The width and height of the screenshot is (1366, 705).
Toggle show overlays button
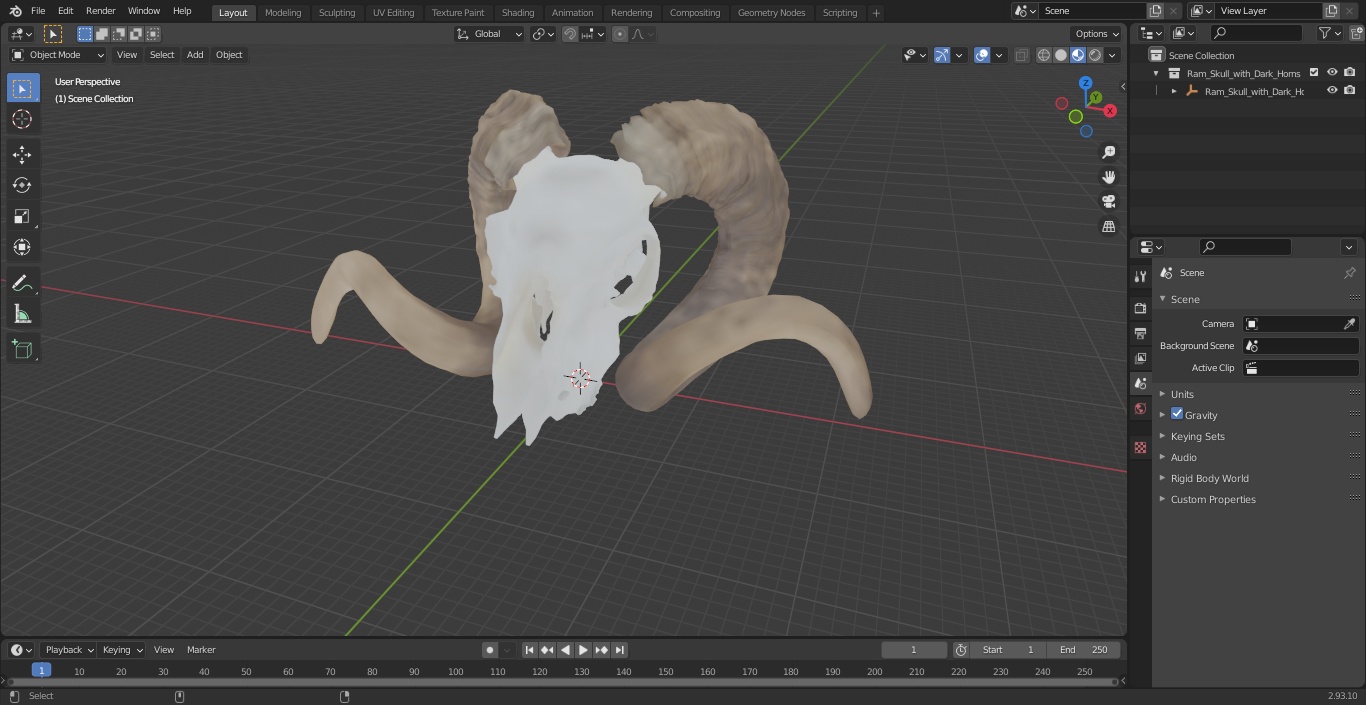982,55
